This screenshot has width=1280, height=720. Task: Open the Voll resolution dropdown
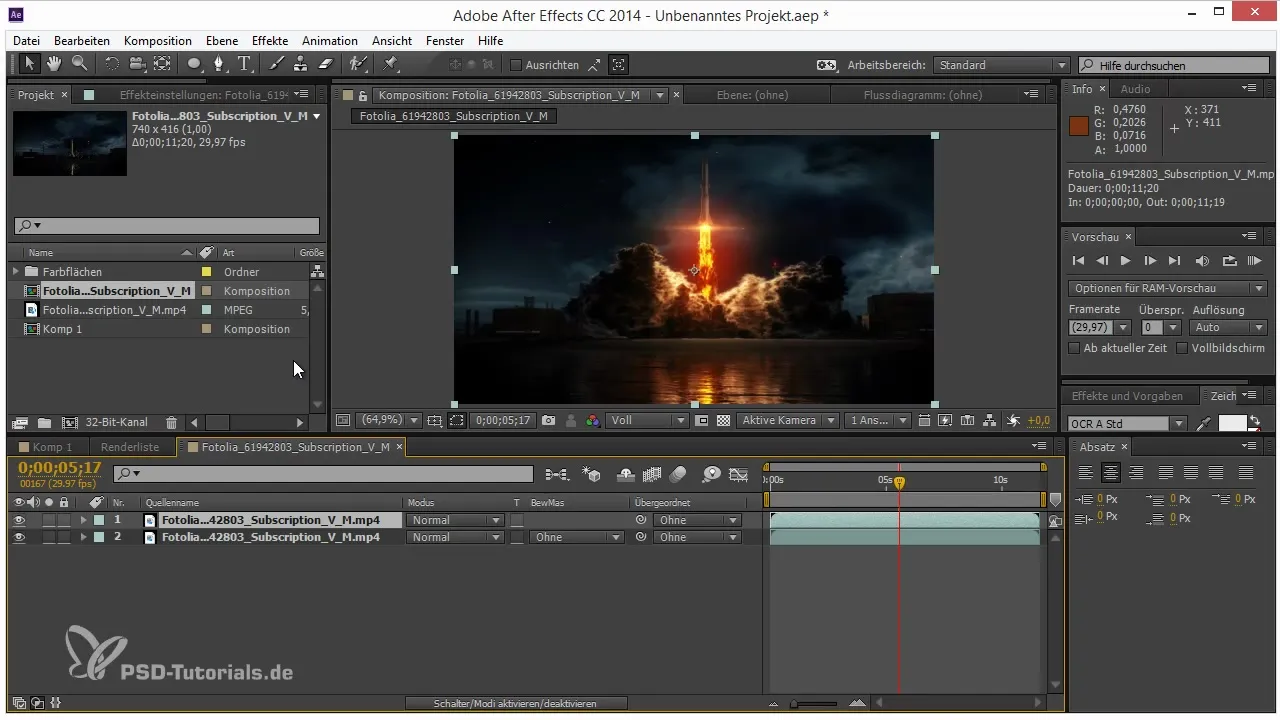coord(648,421)
